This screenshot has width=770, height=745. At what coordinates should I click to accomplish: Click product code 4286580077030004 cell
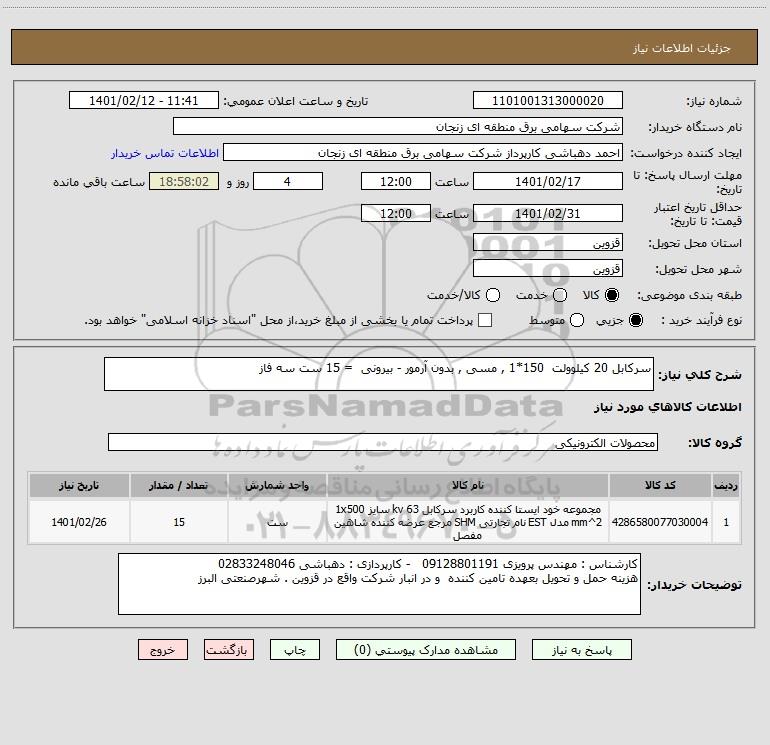pyautogui.click(x=660, y=522)
